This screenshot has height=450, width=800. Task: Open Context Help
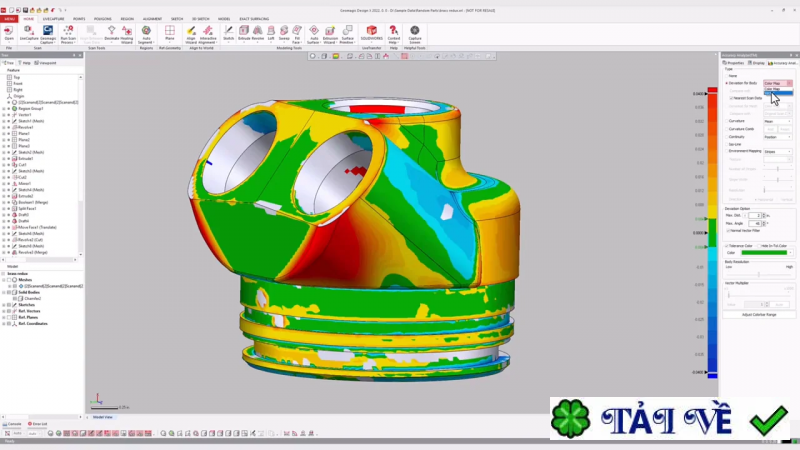pyautogui.click(x=393, y=34)
